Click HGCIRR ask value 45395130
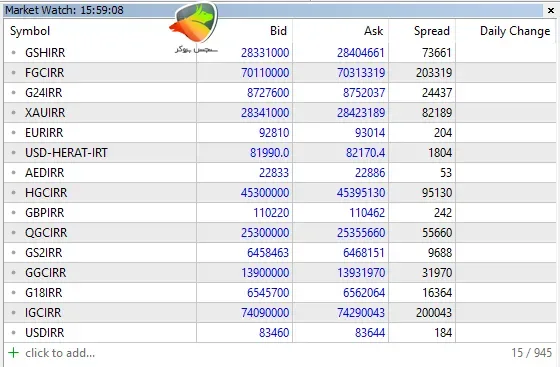 pos(361,193)
